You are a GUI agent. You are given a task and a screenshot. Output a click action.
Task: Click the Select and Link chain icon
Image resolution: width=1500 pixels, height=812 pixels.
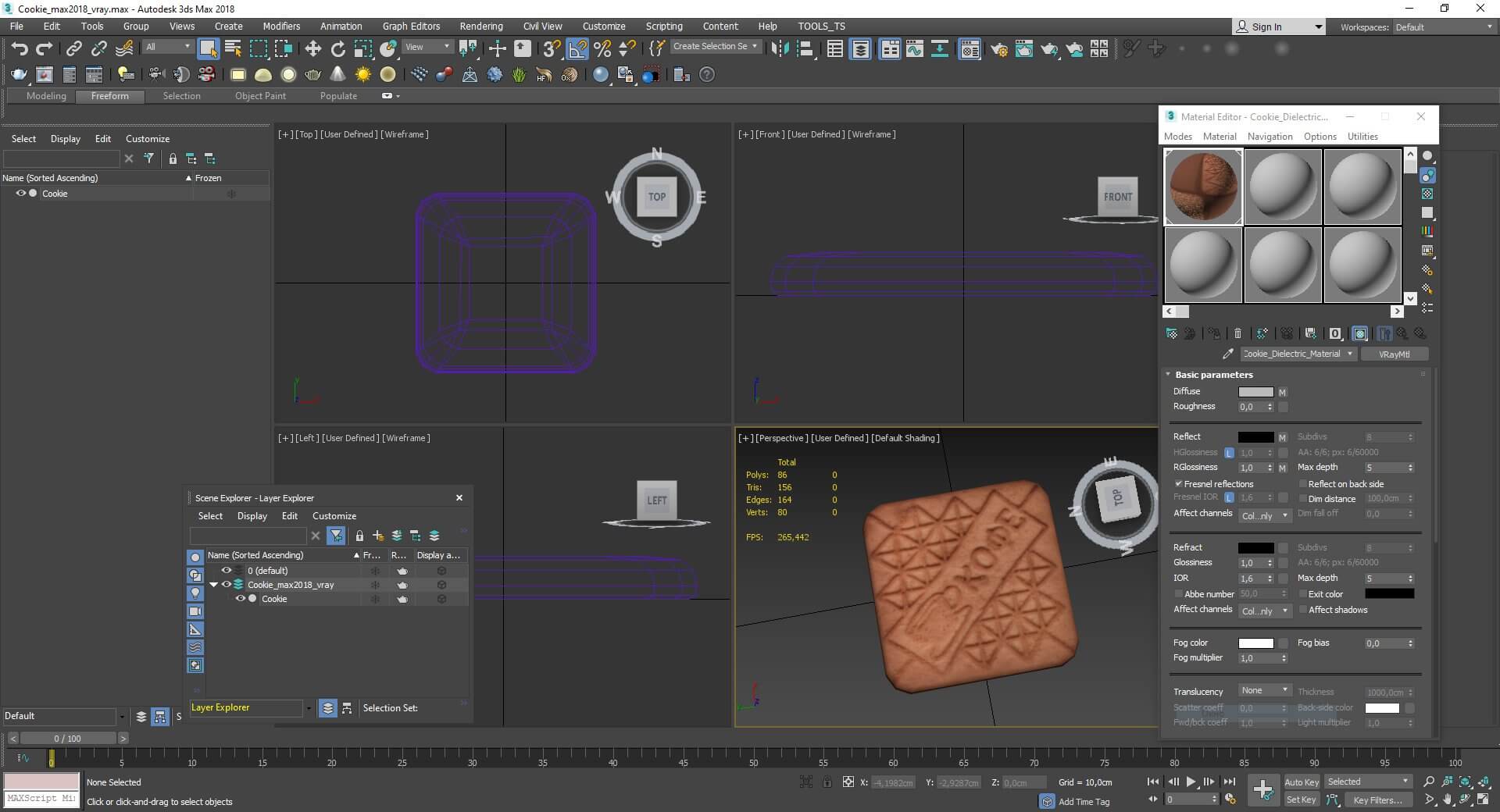pos(73,48)
